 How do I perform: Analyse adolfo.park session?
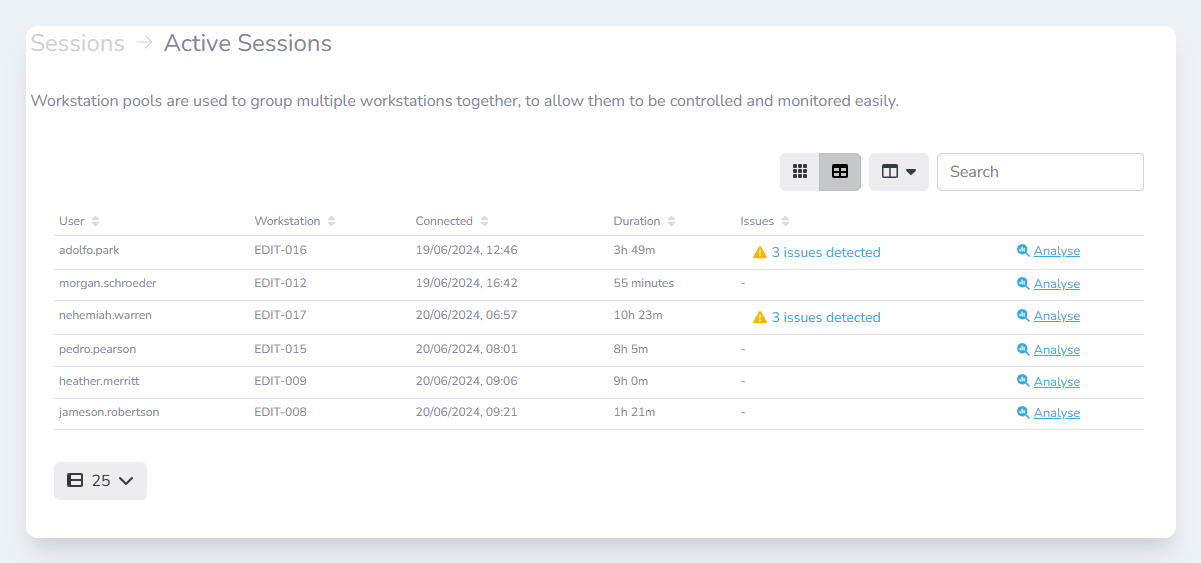(x=1056, y=252)
